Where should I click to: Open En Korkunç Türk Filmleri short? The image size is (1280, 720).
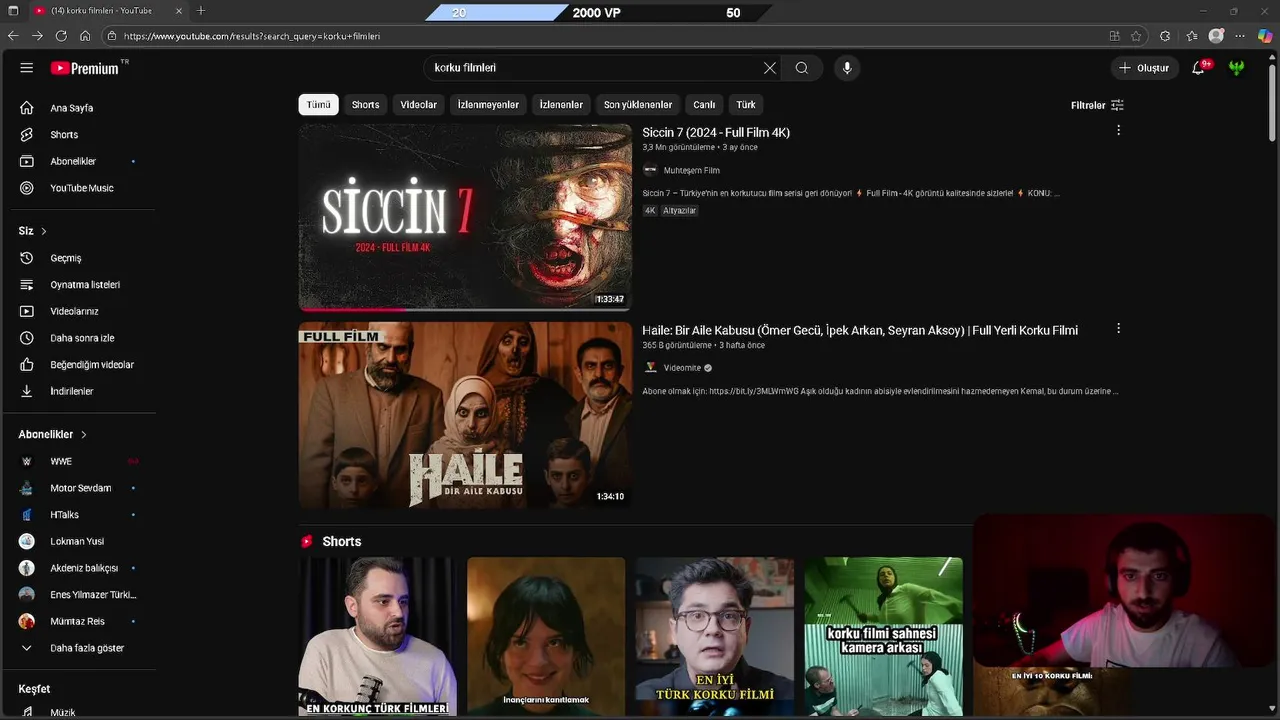click(377, 637)
